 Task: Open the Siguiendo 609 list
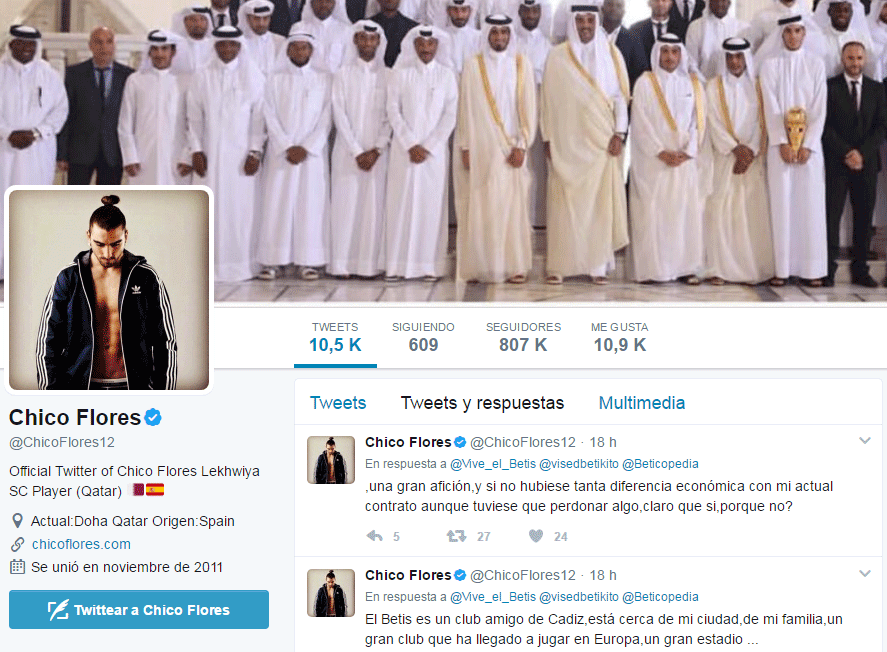423,338
